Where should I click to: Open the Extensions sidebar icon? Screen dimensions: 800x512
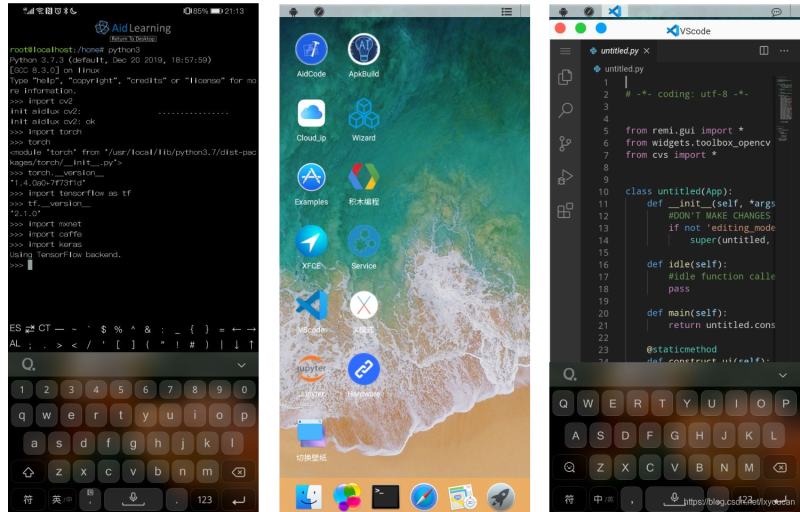(x=565, y=210)
